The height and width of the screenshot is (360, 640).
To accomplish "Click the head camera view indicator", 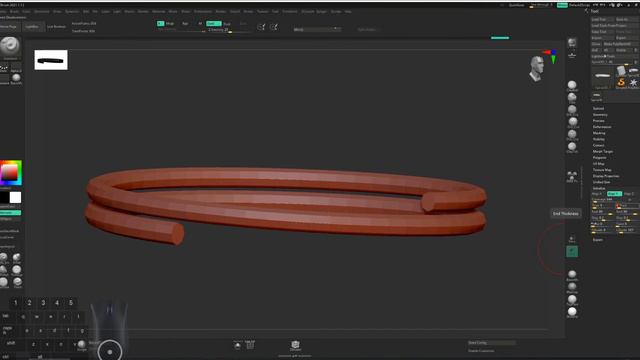I will point(537,68).
